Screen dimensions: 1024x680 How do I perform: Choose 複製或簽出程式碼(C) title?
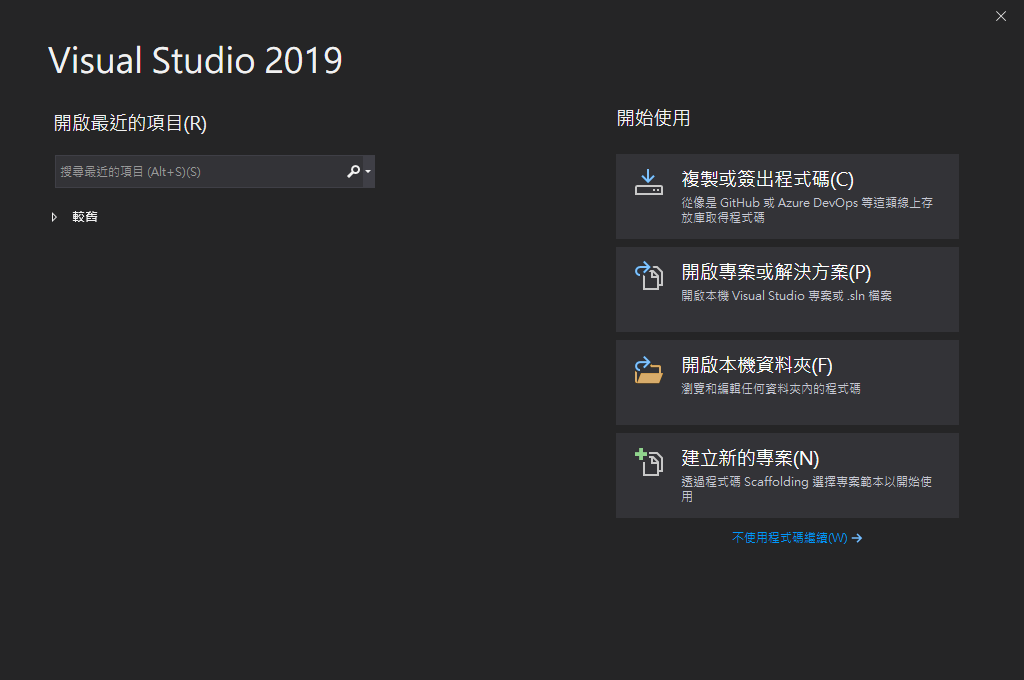[767, 179]
